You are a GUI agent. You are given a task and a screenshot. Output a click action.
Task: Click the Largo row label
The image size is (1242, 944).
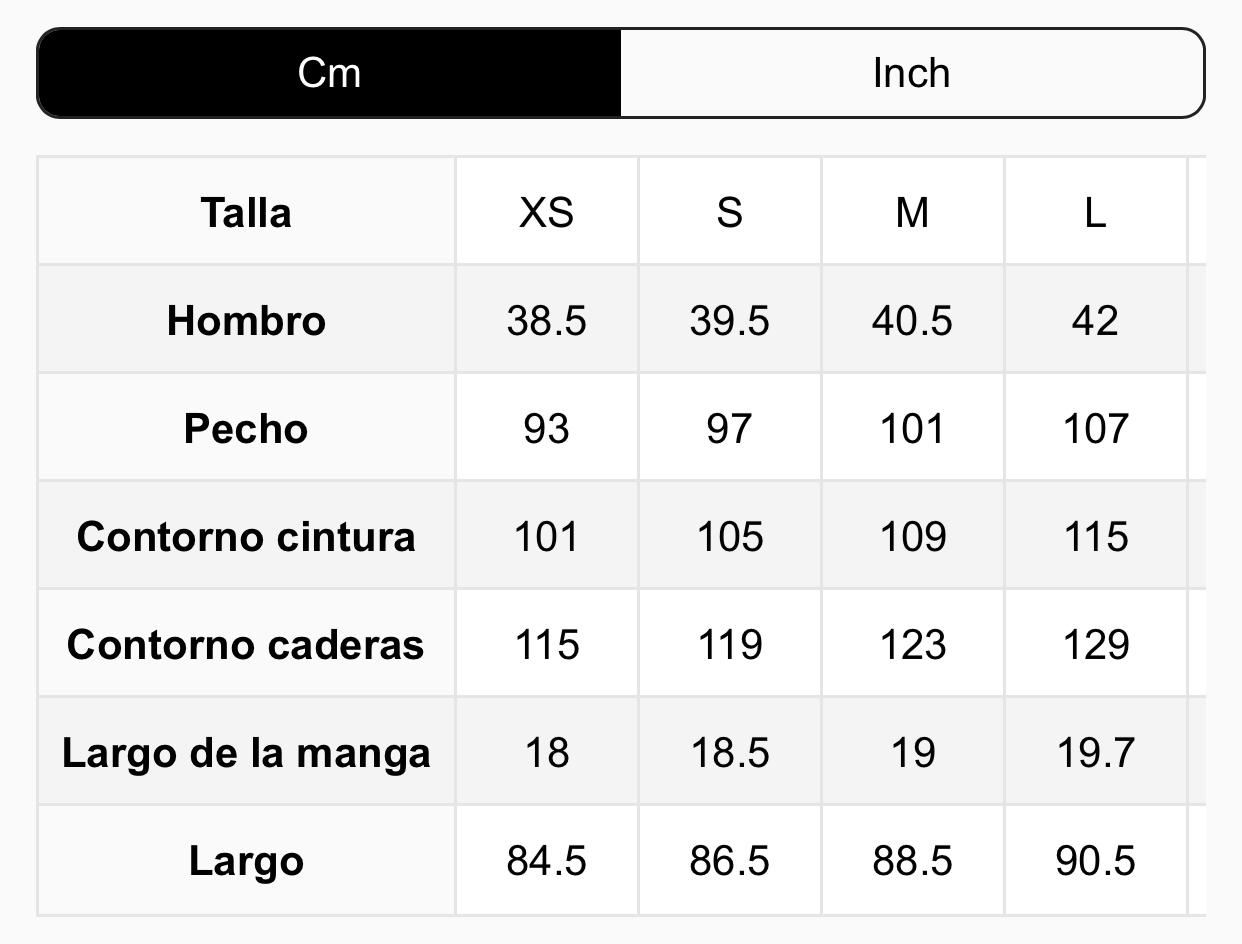pyautogui.click(x=246, y=860)
